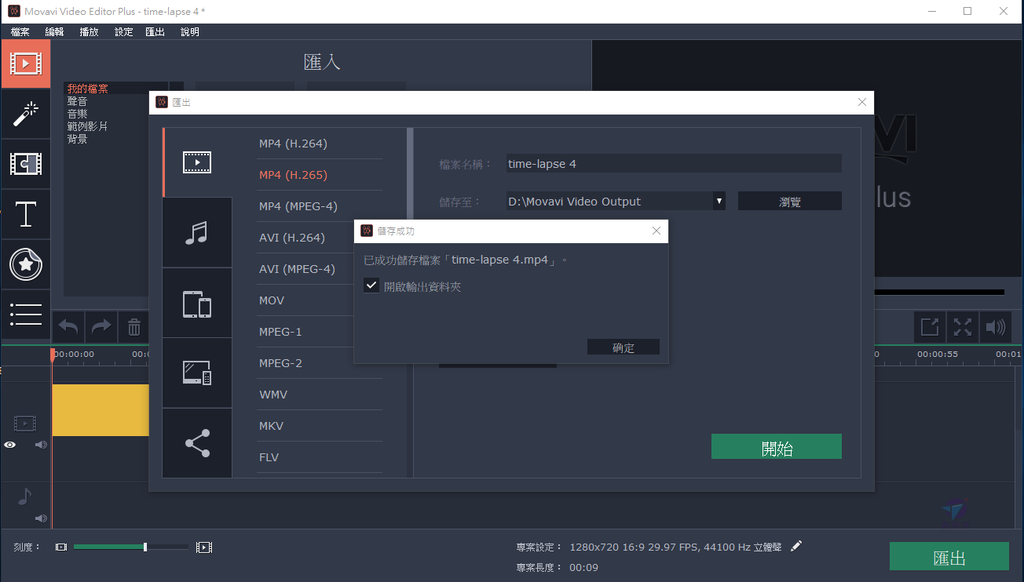
Task: Click the preview volume speaker icon
Action: [996, 327]
